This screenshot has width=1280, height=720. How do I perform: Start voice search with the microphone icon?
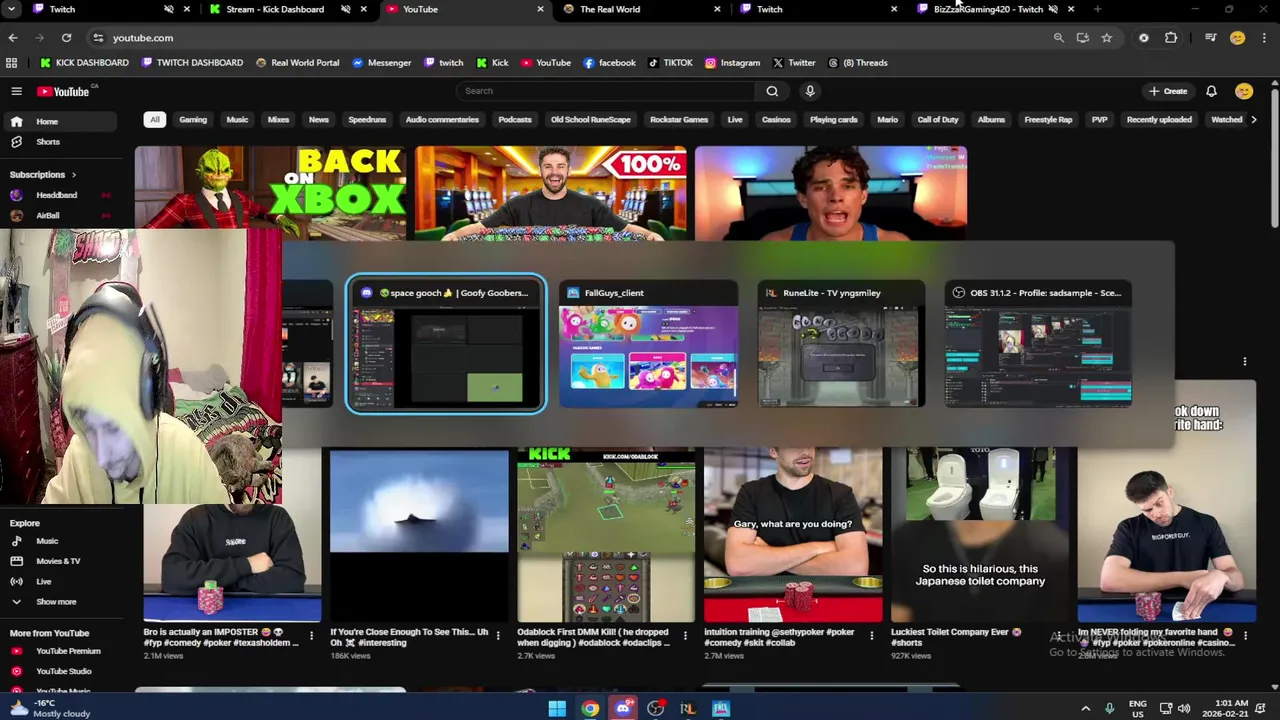(x=810, y=91)
